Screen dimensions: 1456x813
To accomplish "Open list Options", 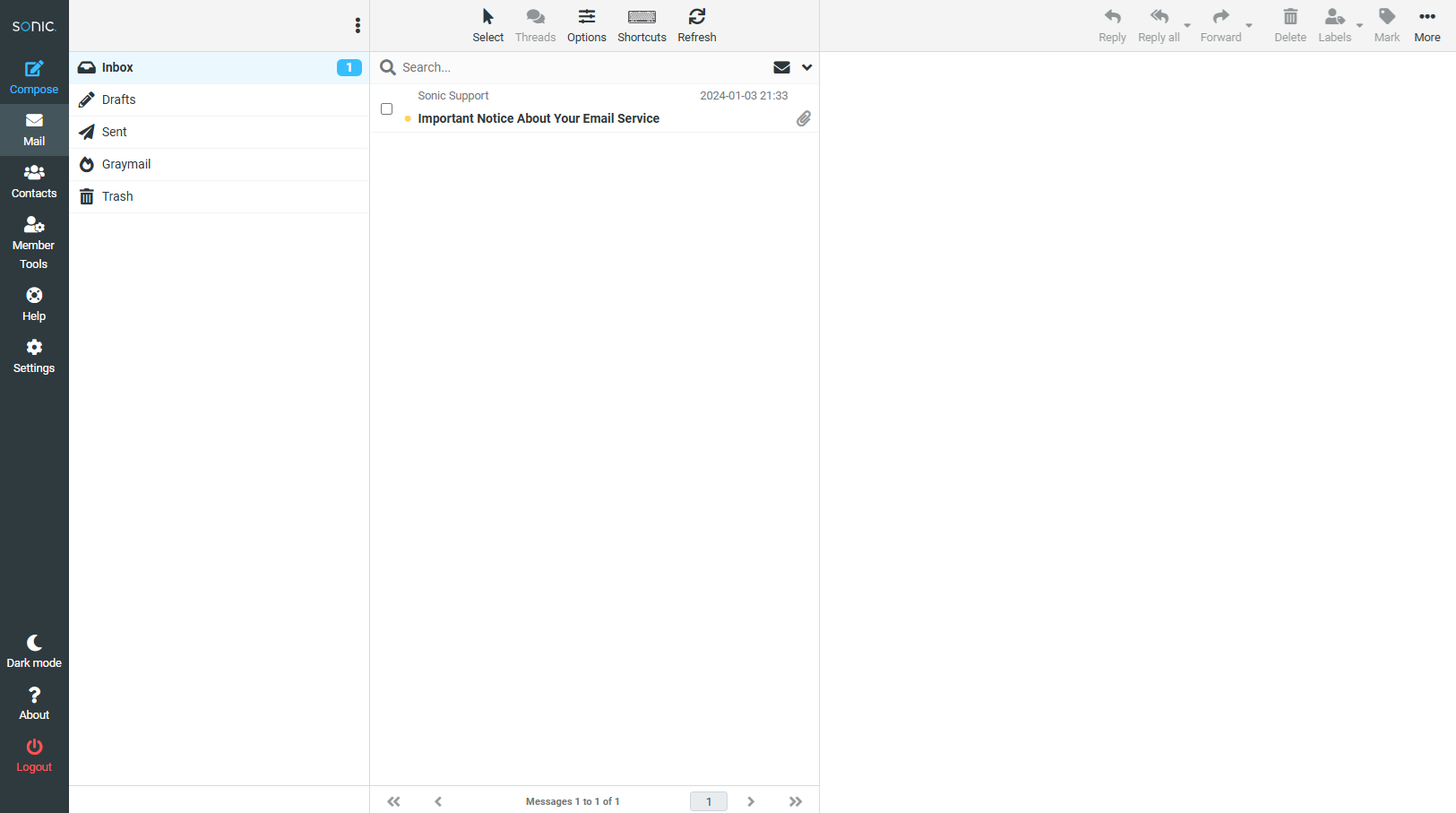I will point(587,26).
